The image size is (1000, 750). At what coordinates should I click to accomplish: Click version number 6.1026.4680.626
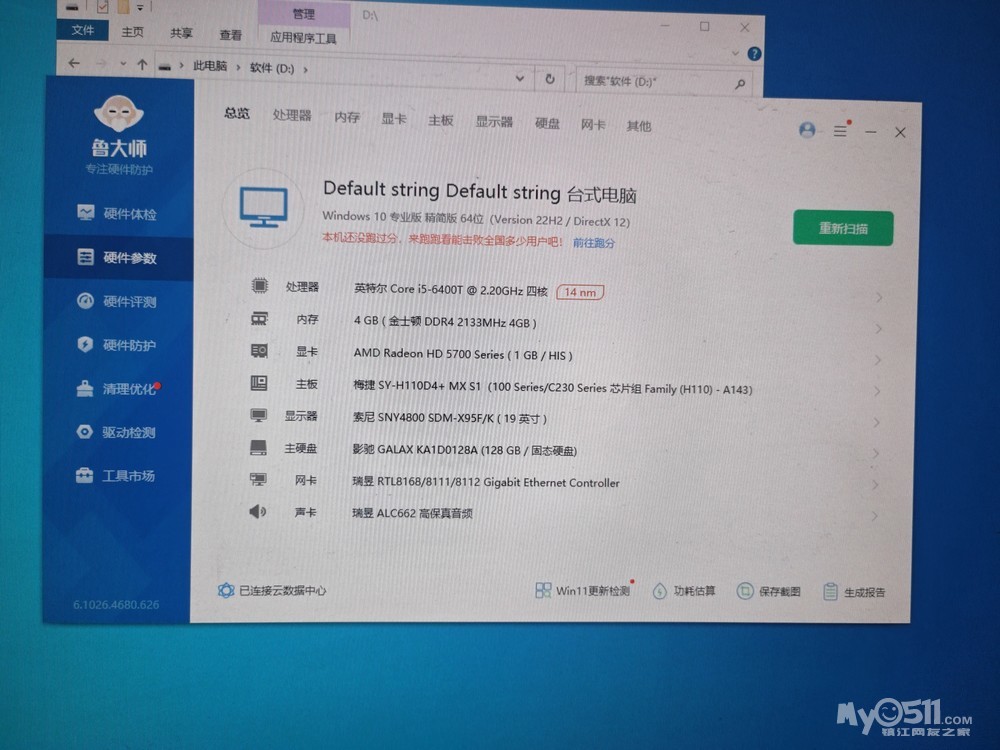click(116, 604)
